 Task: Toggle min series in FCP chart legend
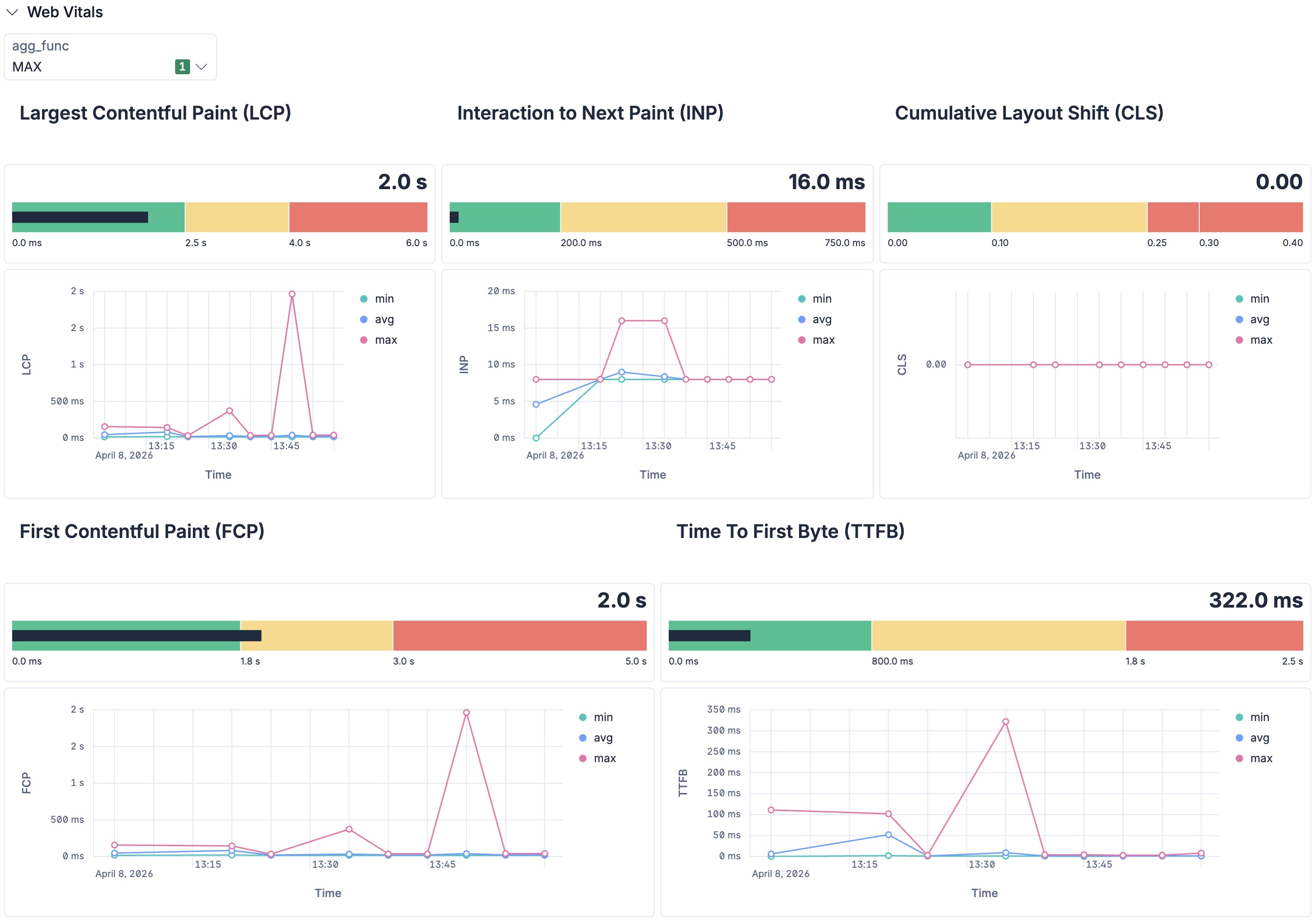596,717
